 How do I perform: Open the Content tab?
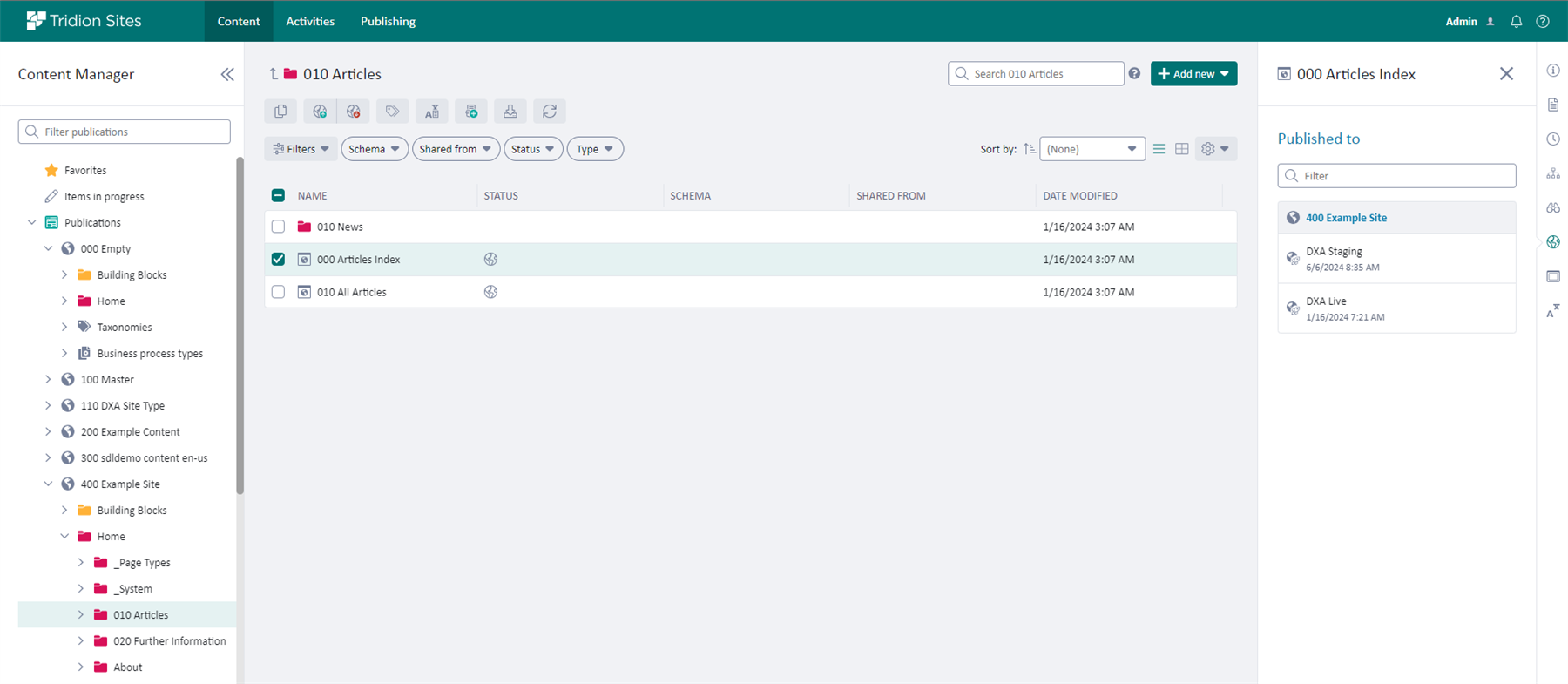(x=239, y=21)
